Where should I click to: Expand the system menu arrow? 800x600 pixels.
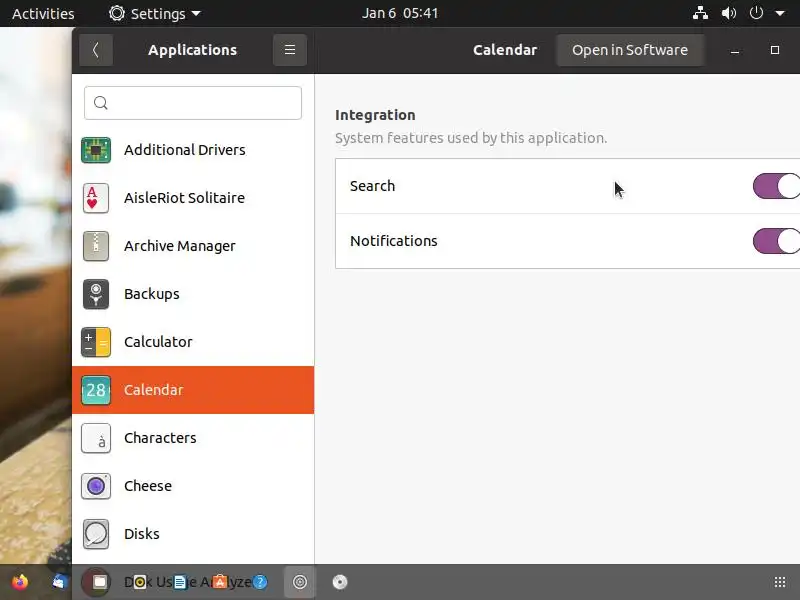(x=780, y=14)
